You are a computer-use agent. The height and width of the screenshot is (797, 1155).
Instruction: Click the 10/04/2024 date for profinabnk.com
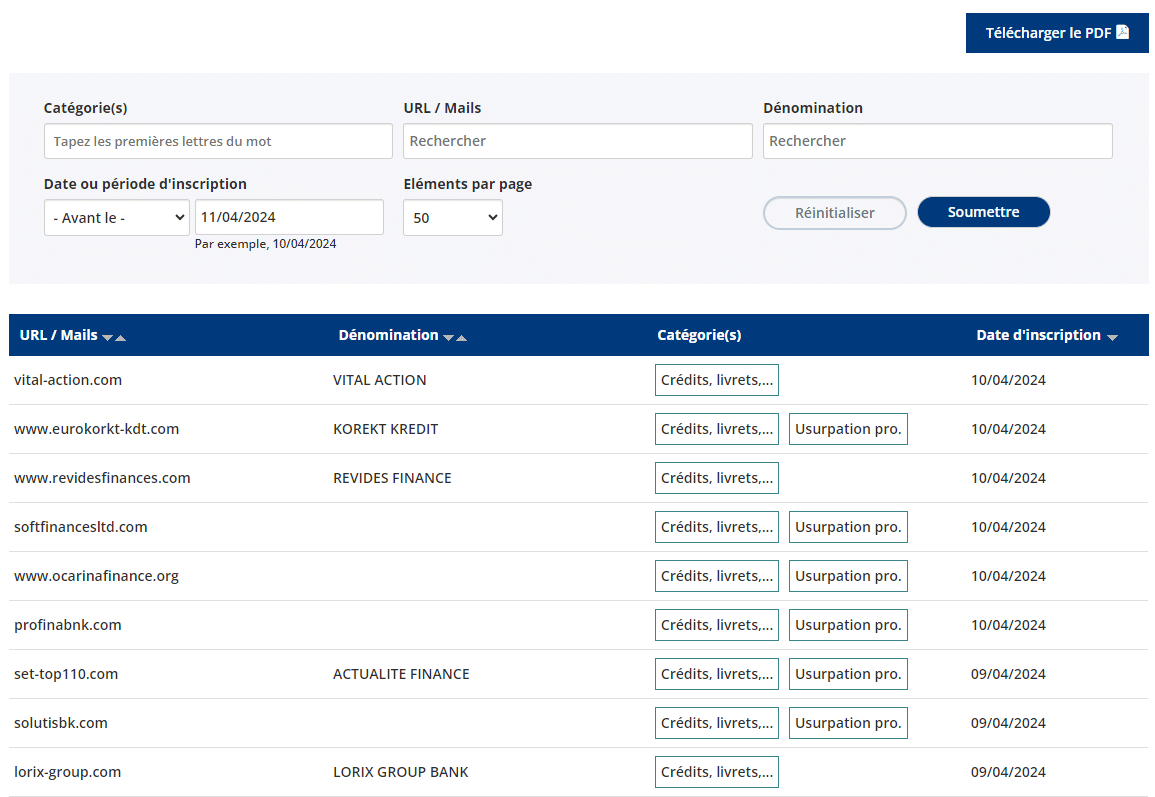click(x=1008, y=625)
